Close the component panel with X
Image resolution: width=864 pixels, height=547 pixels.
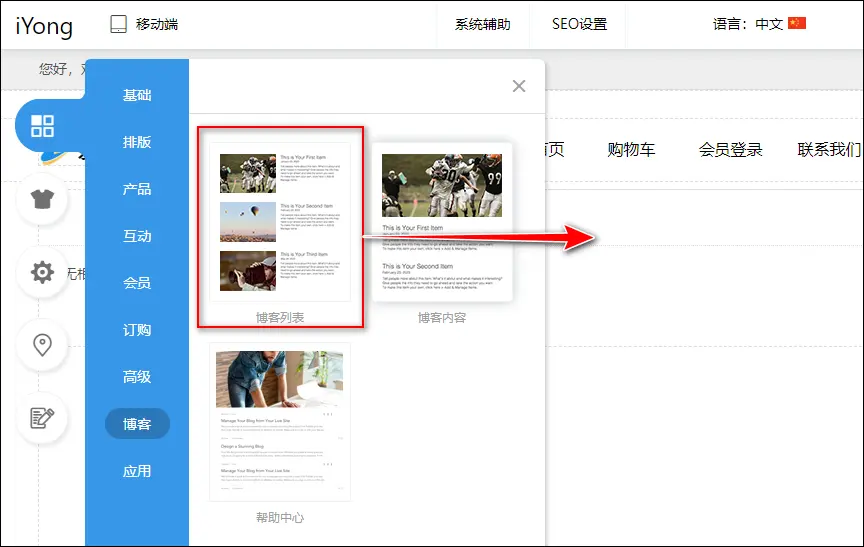[519, 86]
